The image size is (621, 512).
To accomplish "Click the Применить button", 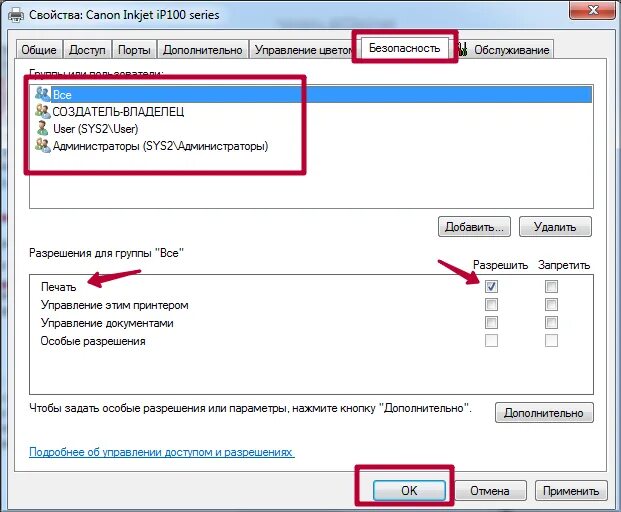I will point(571,491).
